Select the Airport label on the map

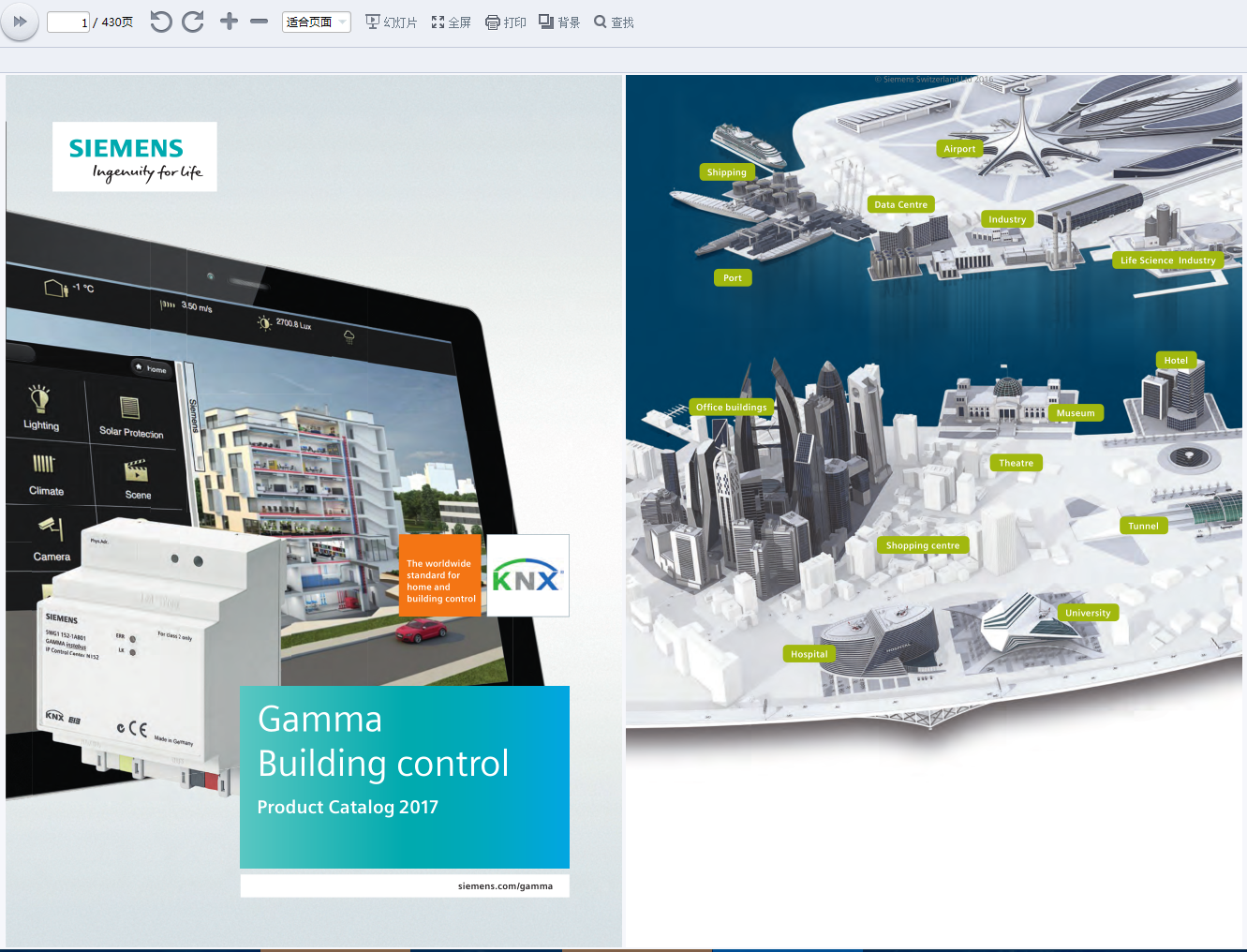pos(959,149)
